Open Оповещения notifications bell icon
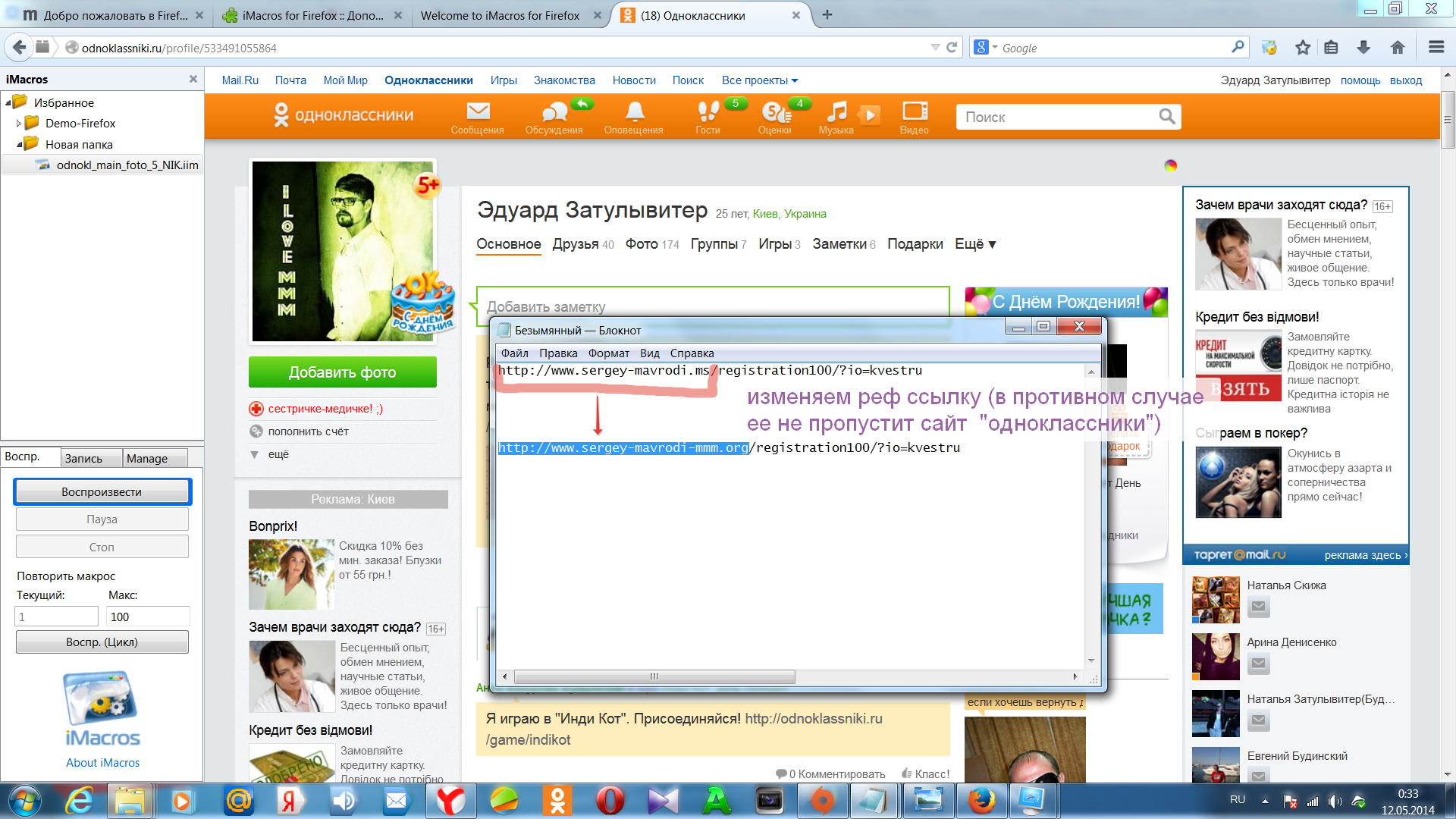Image resolution: width=1456 pixels, height=819 pixels. point(634,118)
